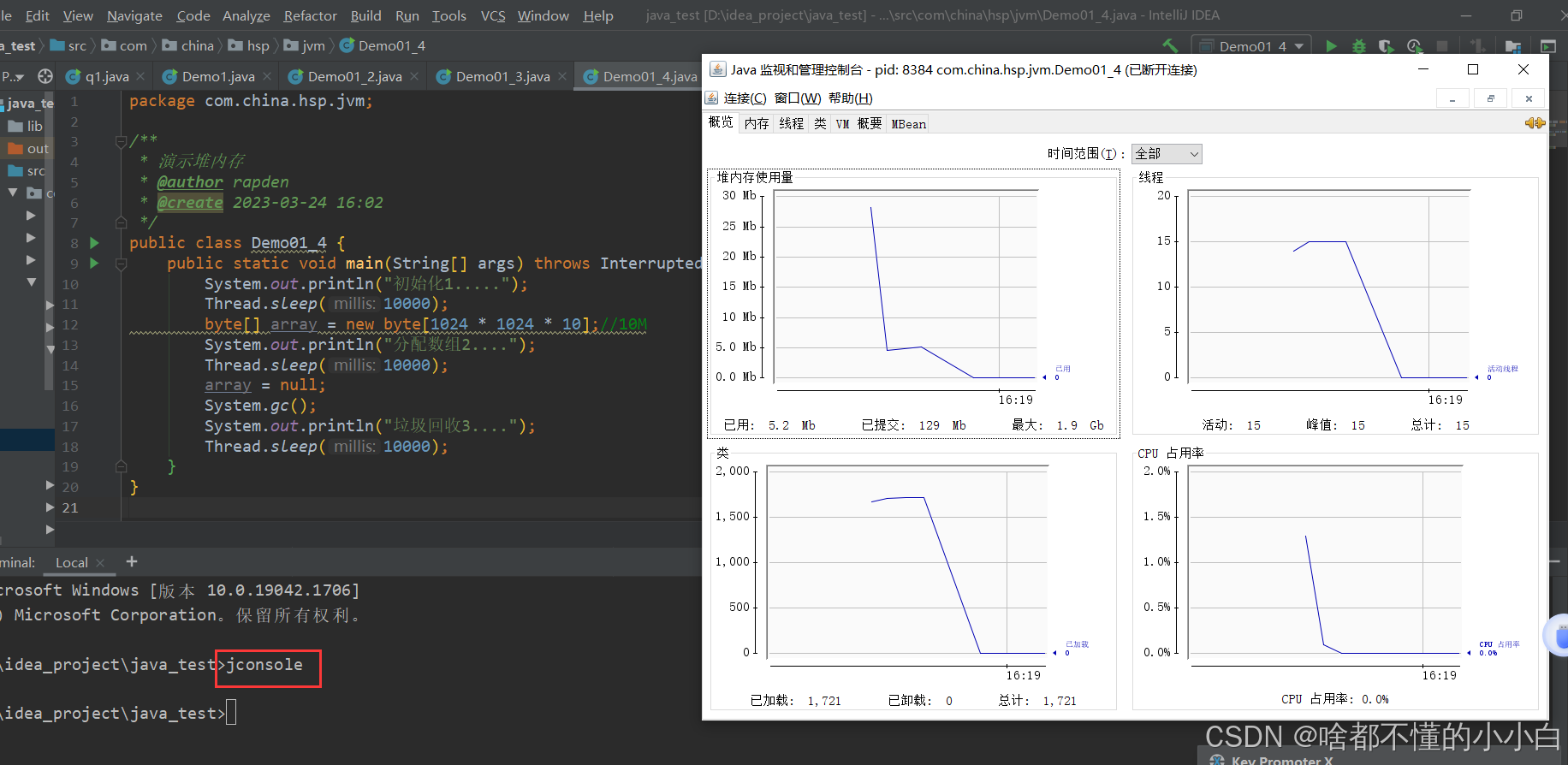This screenshot has height=765, width=1568.
Task: Click the locate crosshair icon in Project panel
Action: (x=45, y=76)
